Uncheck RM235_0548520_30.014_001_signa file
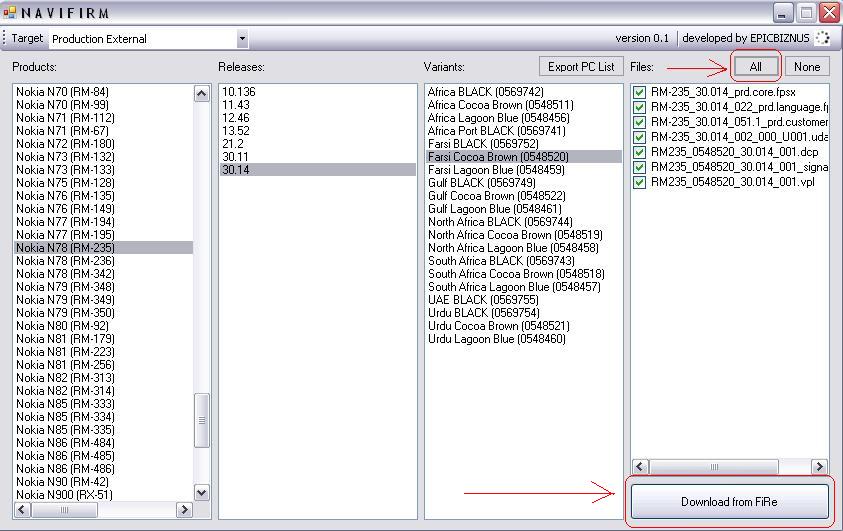Viewport: 843px width, 531px height. (639, 168)
